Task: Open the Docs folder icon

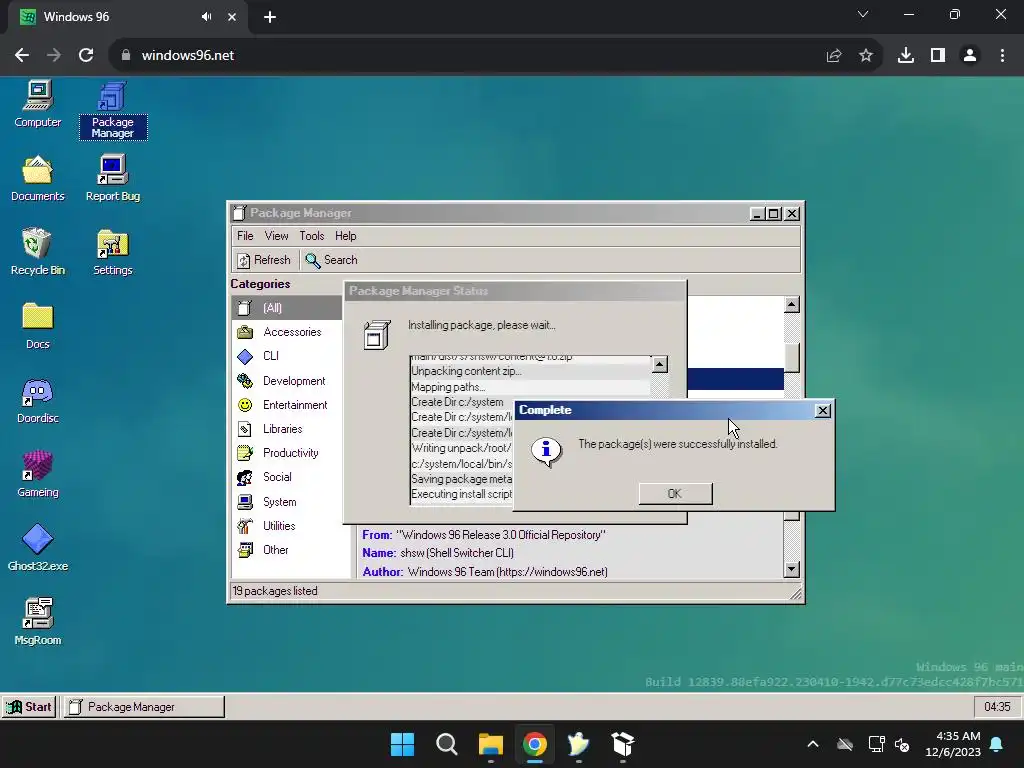Action: pyautogui.click(x=37, y=326)
